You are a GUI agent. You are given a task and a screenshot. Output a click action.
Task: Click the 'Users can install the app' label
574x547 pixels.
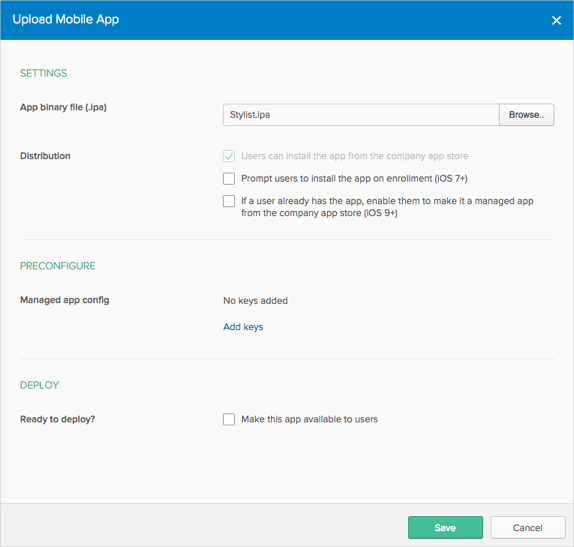[354, 156]
